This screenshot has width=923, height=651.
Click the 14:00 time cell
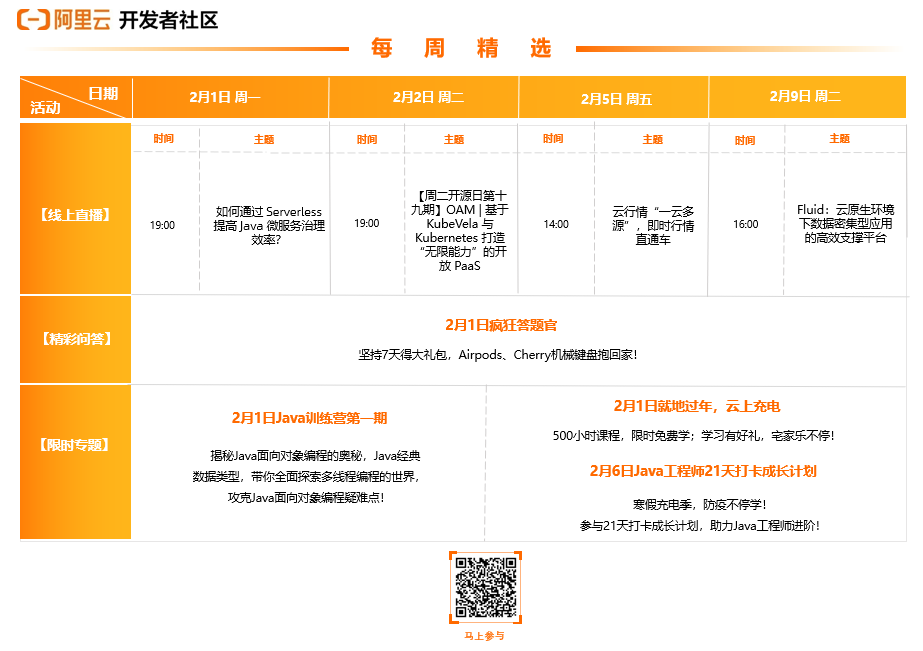556,224
